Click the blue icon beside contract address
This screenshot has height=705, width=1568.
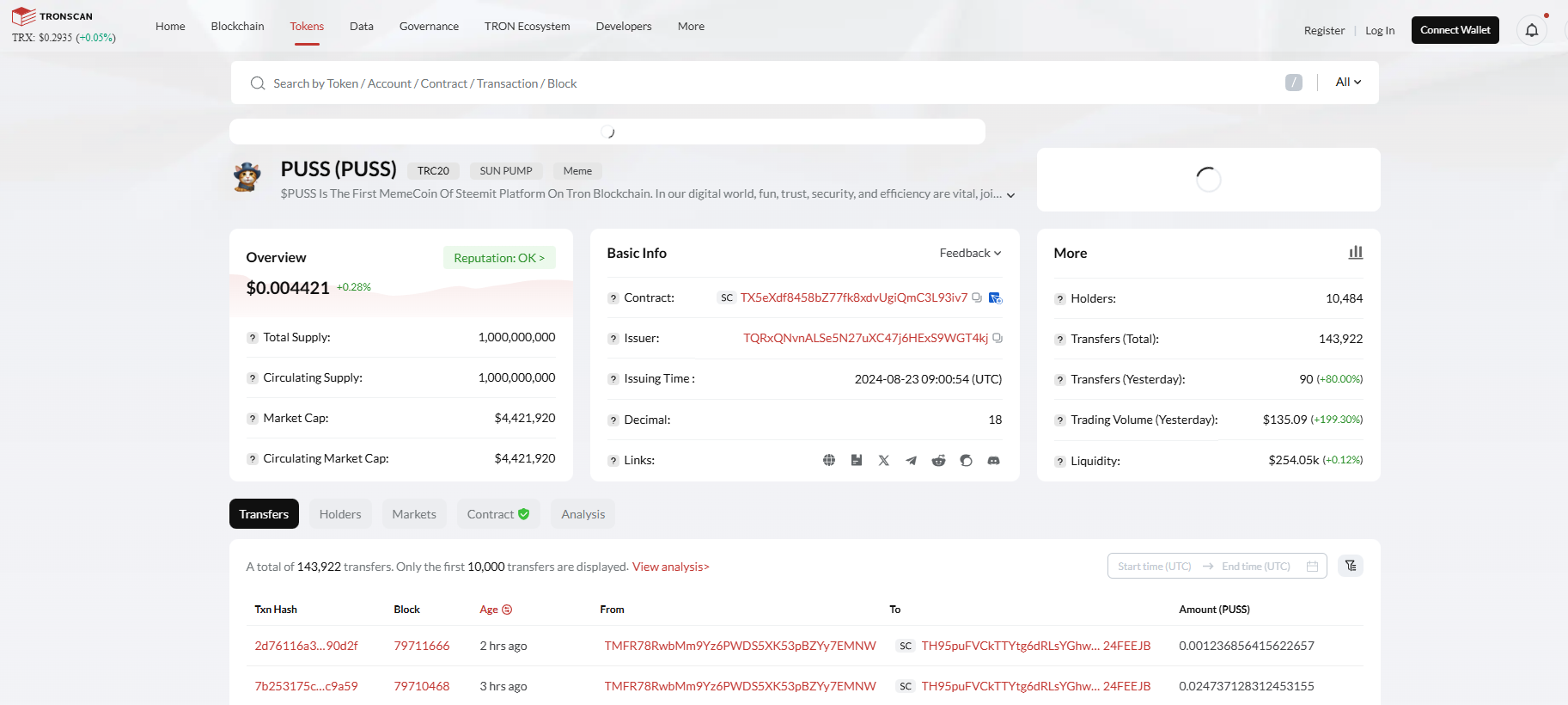pos(995,297)
